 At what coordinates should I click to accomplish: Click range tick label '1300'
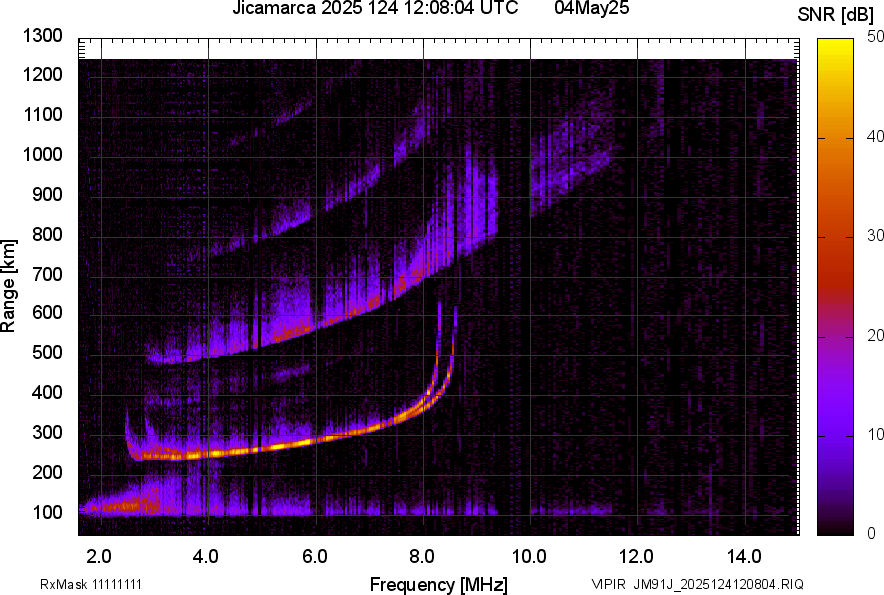[42, 36]
